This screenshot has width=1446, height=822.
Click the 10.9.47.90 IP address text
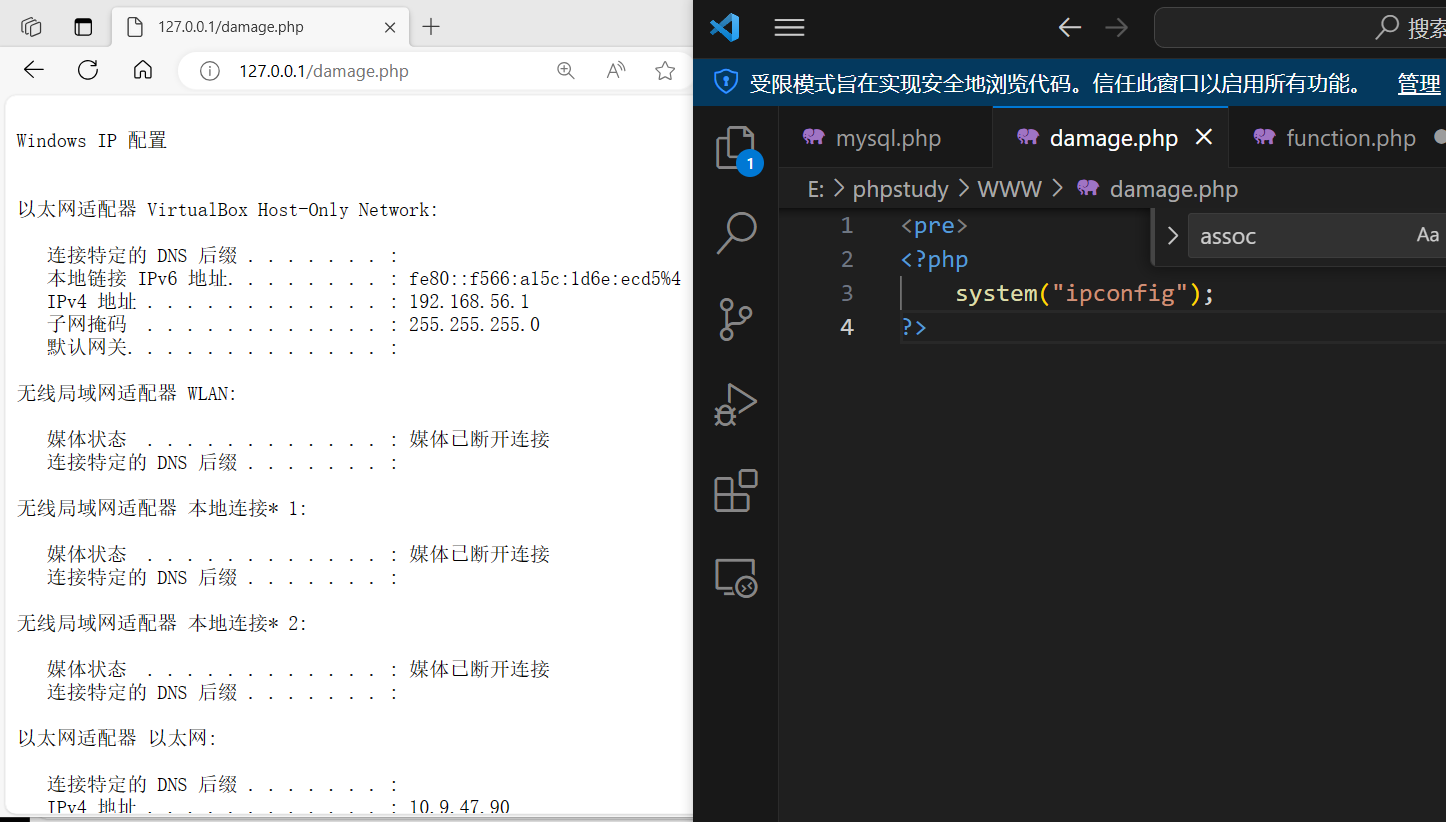[x=459, y=806]
